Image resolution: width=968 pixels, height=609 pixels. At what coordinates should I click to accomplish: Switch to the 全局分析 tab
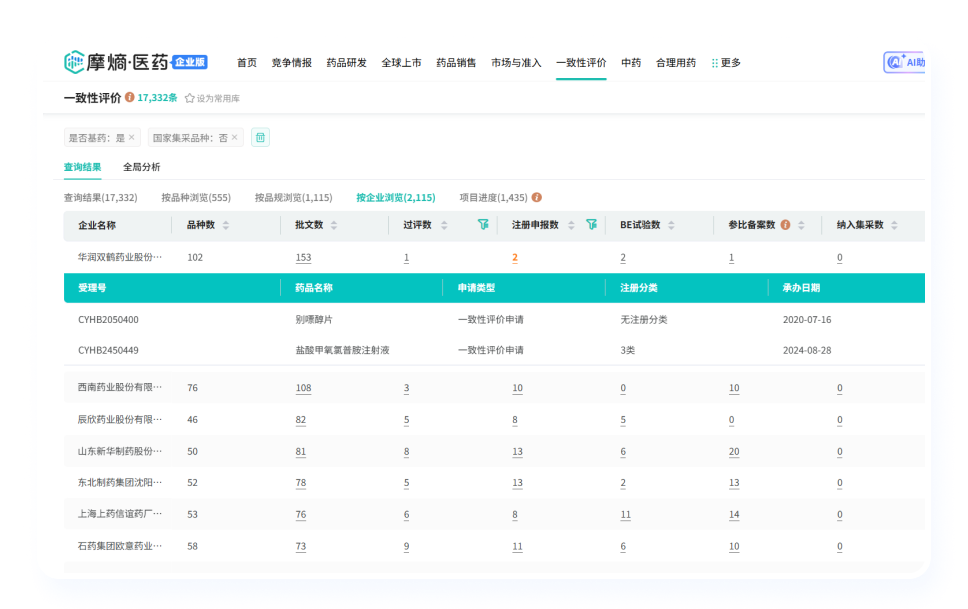(x=141, y=167)
